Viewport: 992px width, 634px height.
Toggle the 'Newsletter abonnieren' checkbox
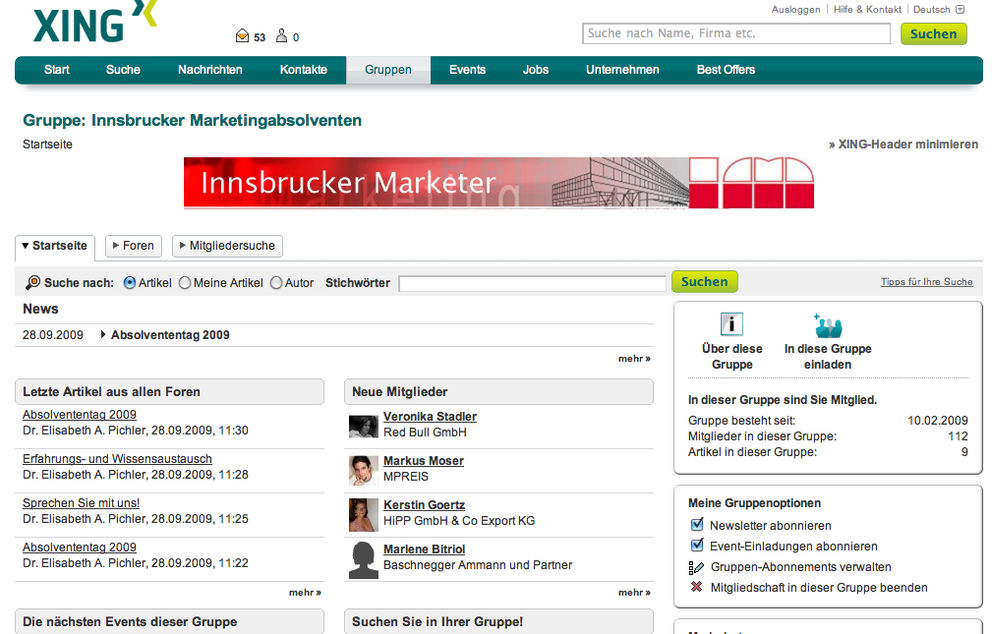697,525
